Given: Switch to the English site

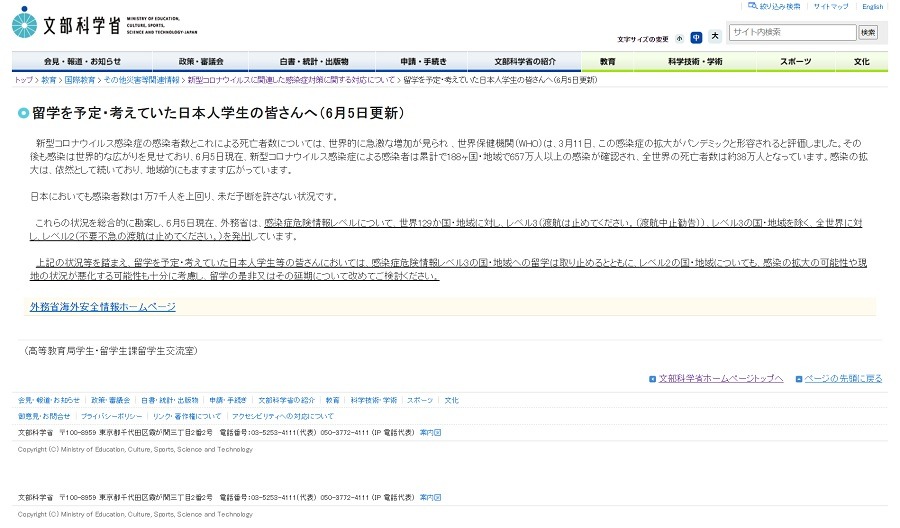Looking at the screenshot, I should (x=872, y=6).
